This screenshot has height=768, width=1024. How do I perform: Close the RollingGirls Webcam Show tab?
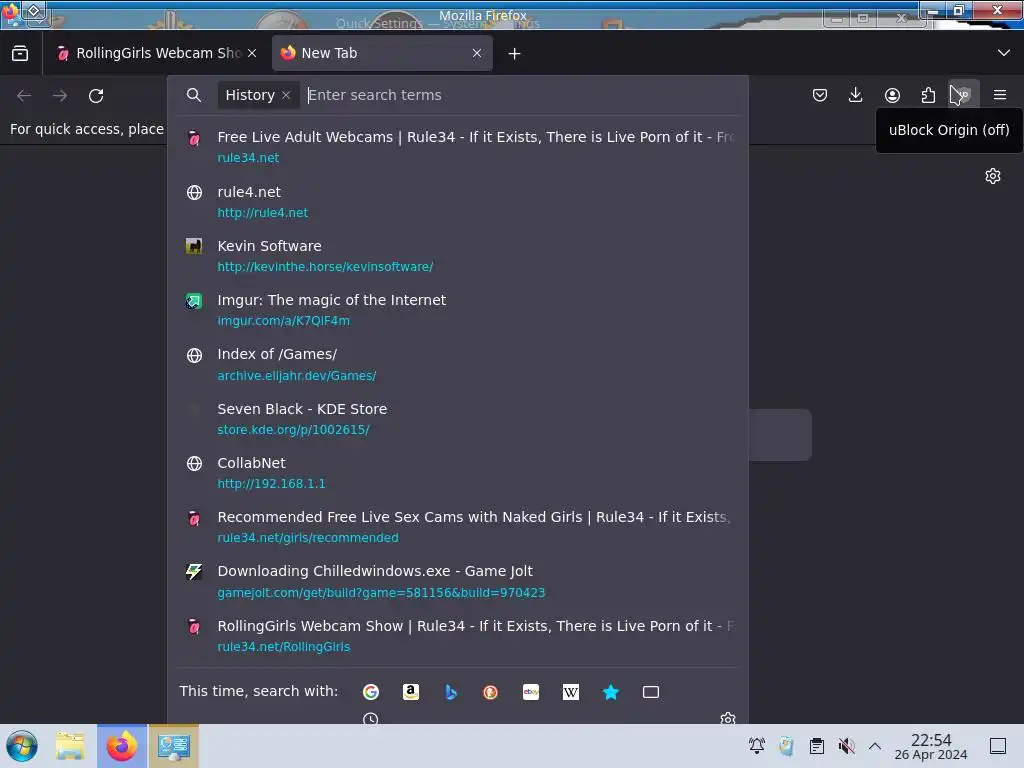(x=252, y=54)
